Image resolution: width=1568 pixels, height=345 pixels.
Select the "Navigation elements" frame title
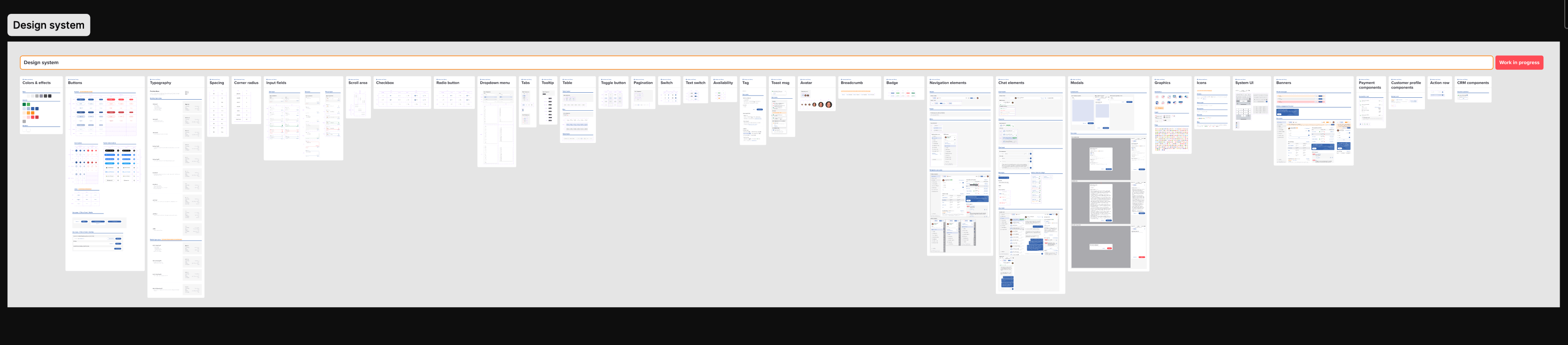(948, 83)
